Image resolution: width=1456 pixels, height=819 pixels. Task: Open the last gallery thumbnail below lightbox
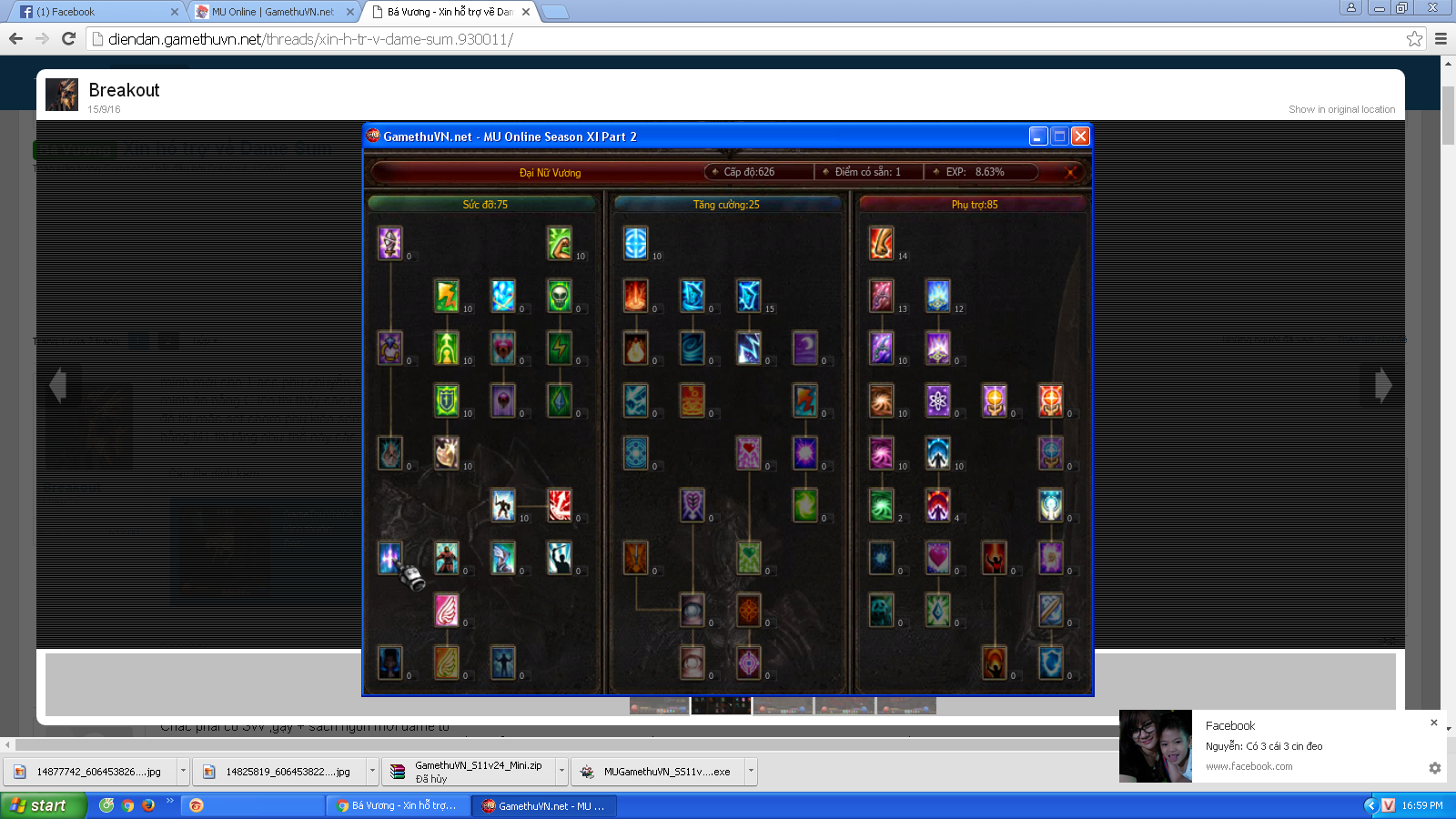pos(906,706)
